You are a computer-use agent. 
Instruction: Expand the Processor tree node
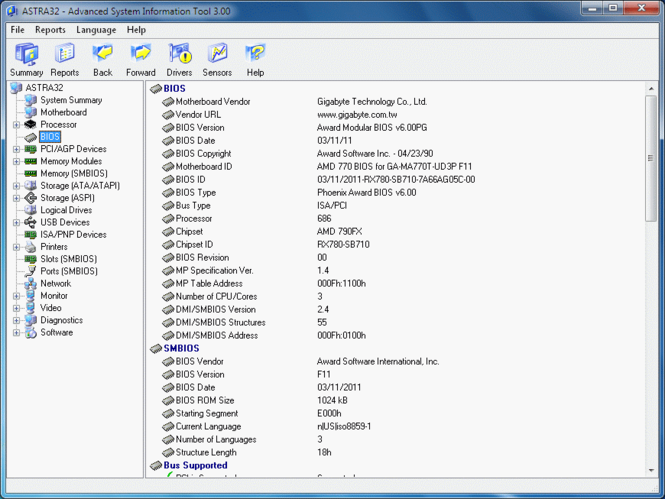pos(16,125)
